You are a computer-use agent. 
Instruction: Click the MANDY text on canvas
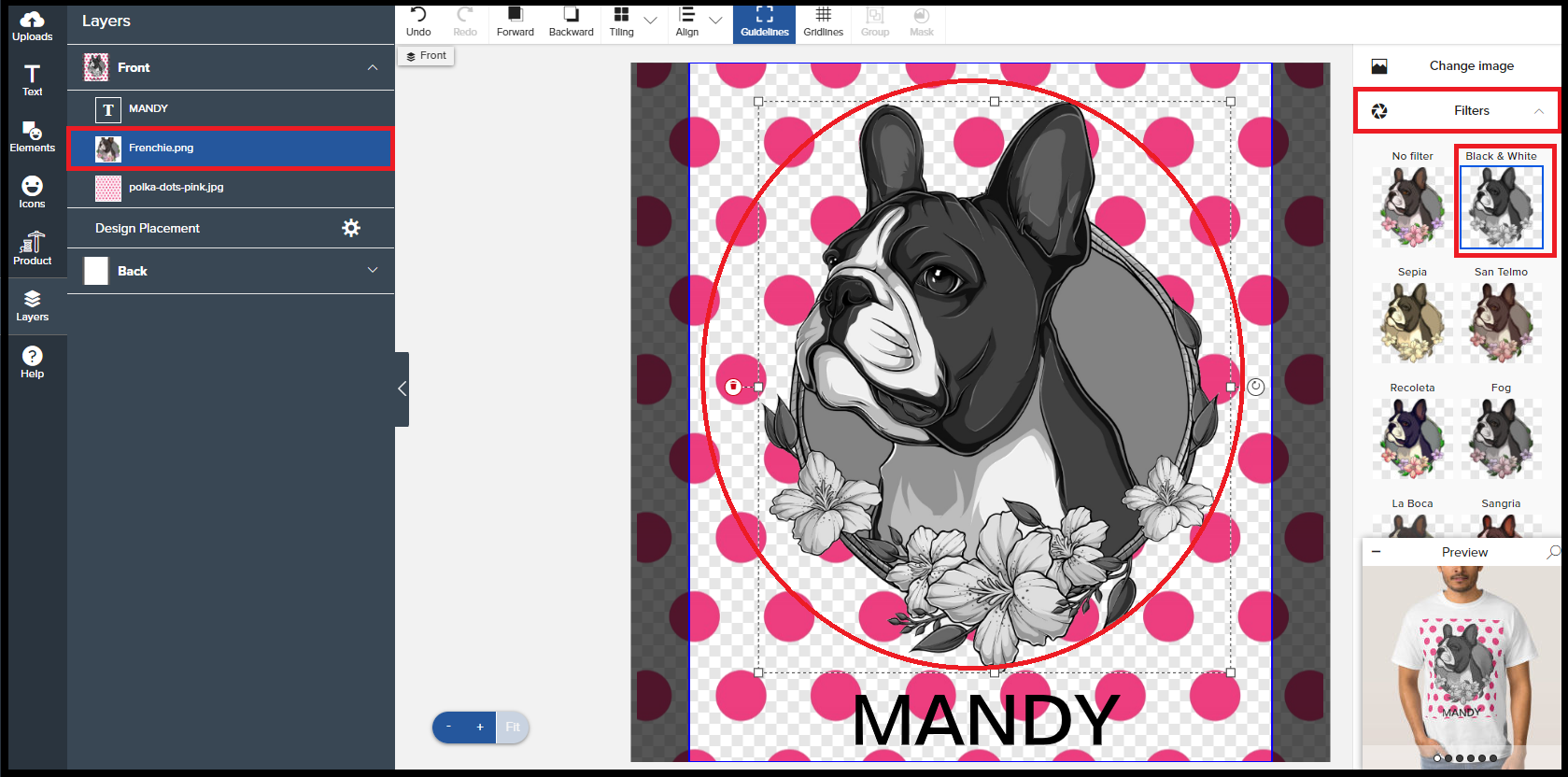985,720
